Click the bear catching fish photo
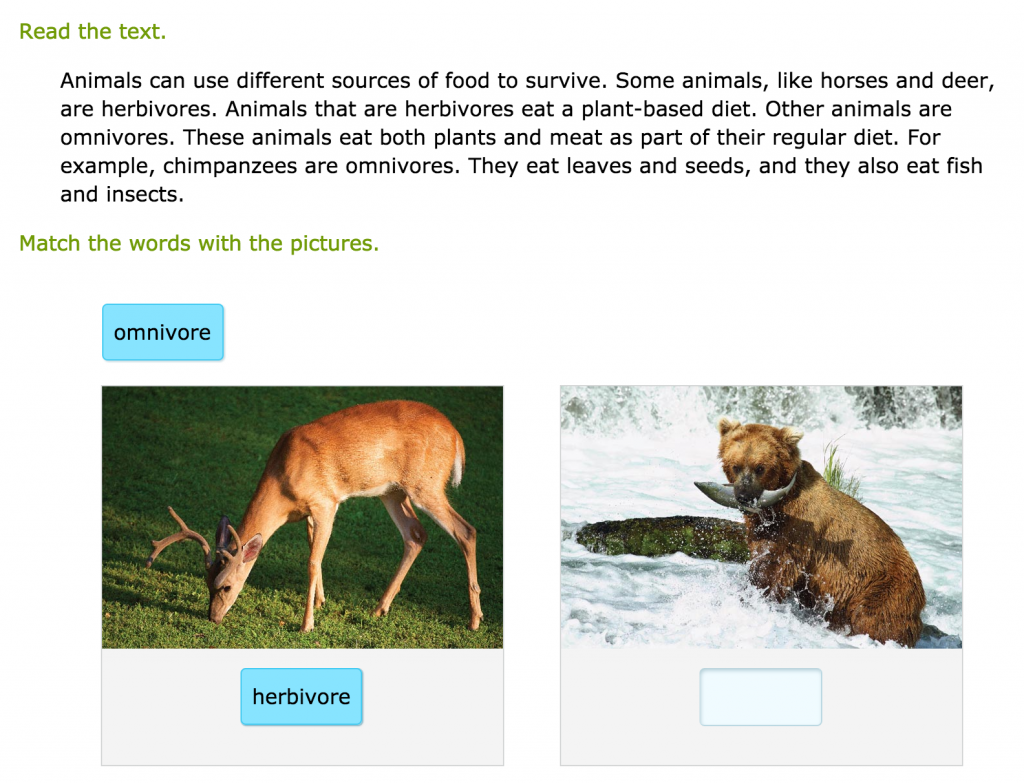The width and height of the screenshot is (1024, 783). tap(761, 517)
